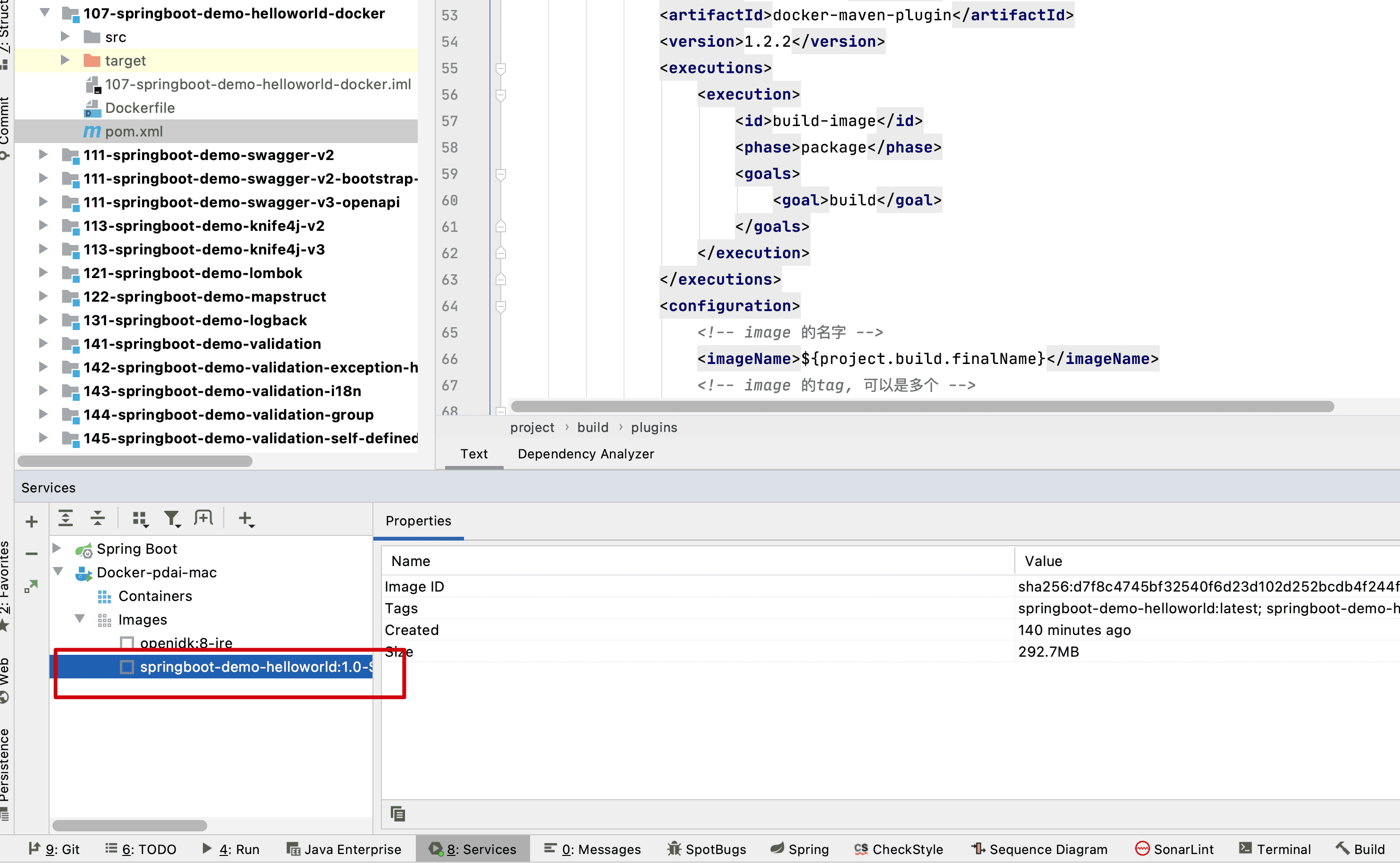
Task: Click Add Service plus-dropdown icon
Action: tap(246, 518)
